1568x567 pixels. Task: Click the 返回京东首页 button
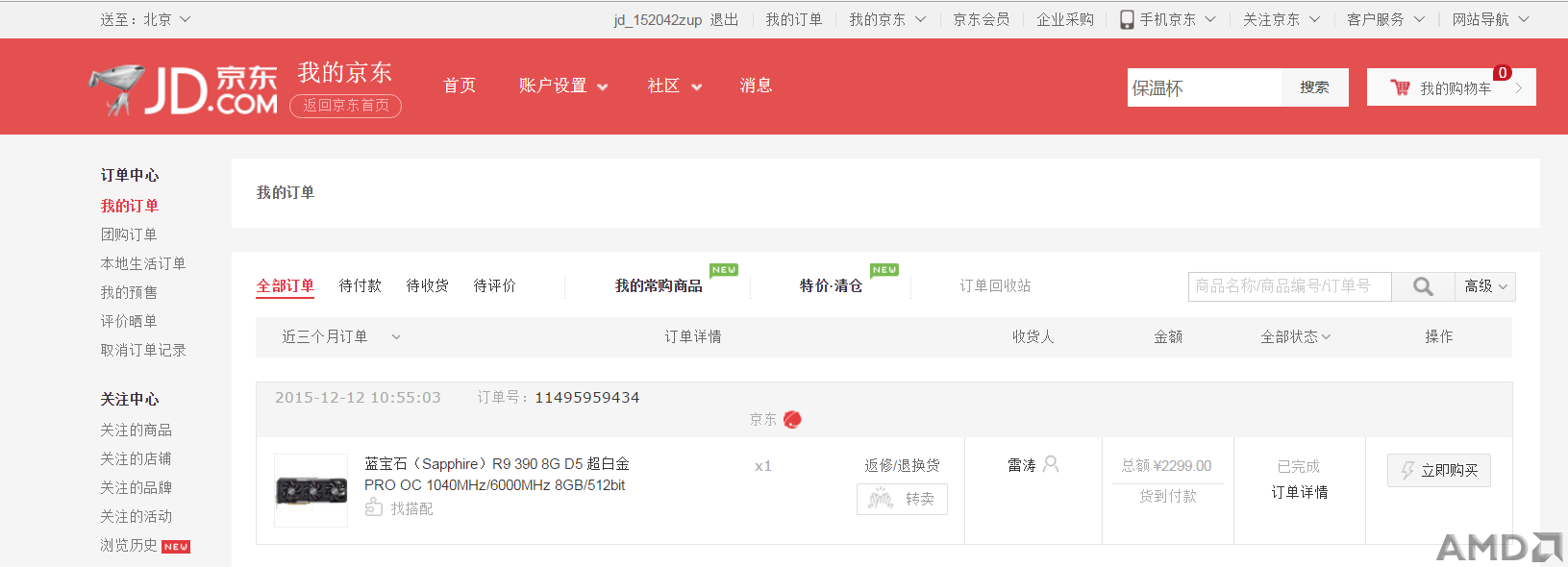click(346, 106)
